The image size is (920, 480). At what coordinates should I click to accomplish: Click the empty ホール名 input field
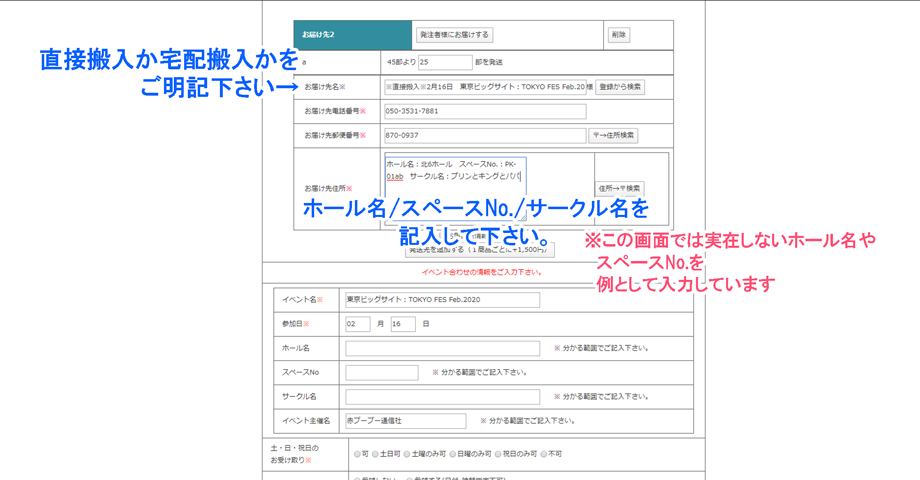pyautogui.click(x=442, y=348)
